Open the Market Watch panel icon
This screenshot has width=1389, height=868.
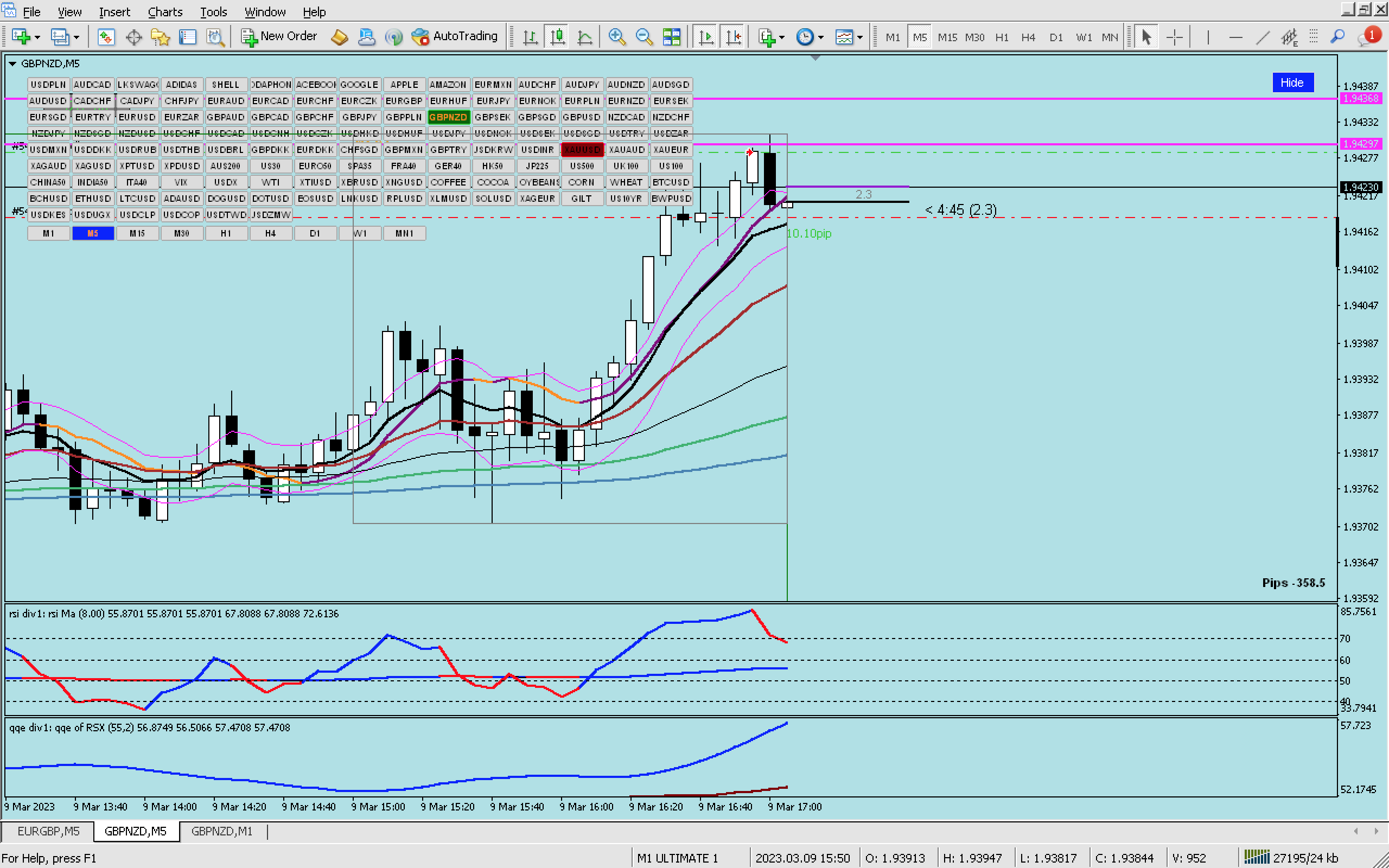(x=106, y=37)
